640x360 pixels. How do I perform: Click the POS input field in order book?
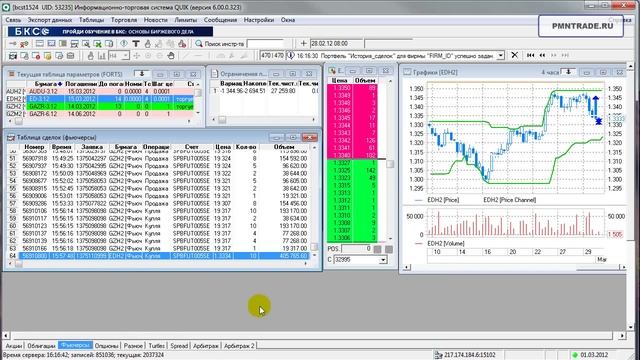[356, 249]
